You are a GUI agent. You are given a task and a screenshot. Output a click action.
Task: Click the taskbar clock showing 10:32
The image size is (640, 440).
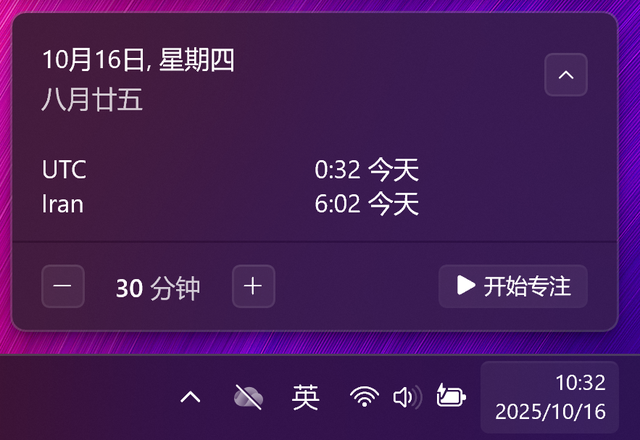[x=580, y=383]
